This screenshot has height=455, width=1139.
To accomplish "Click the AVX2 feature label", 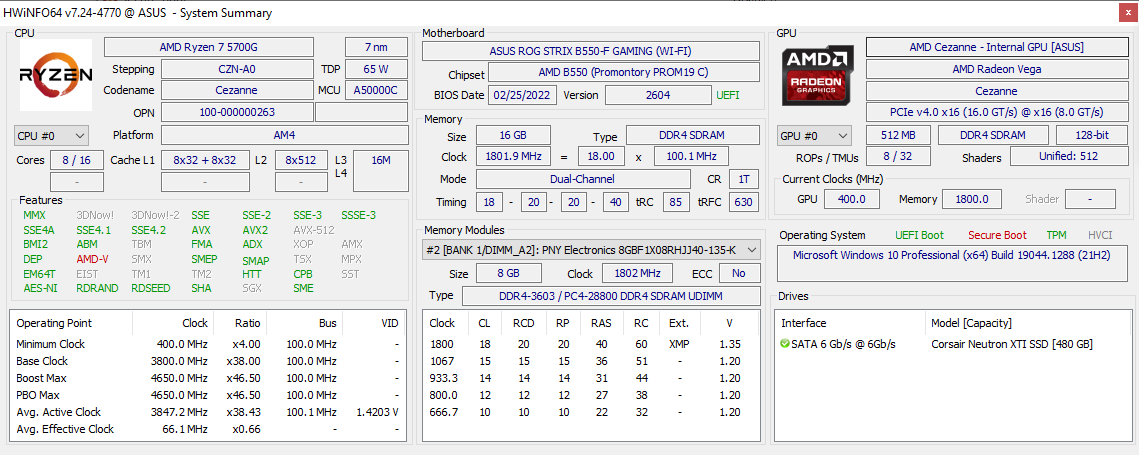I will coord(255,230).
